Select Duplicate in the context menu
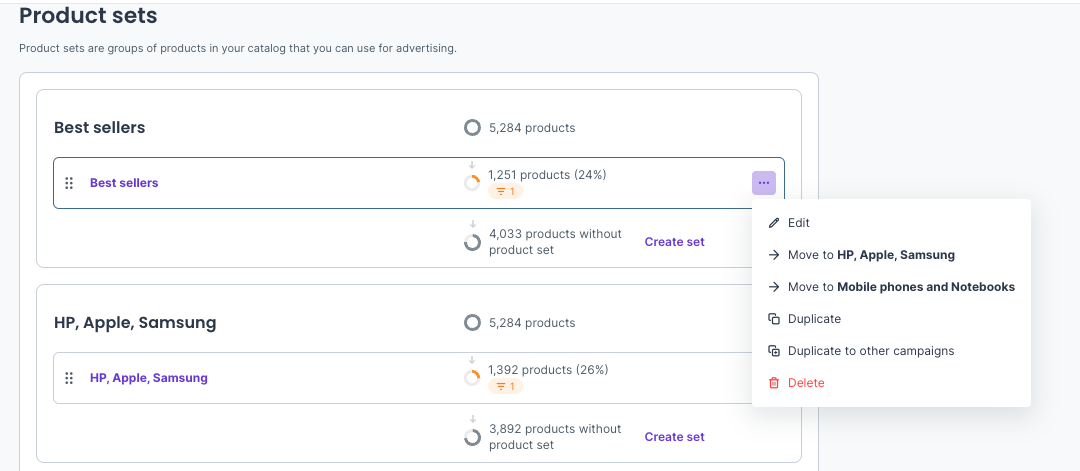The image size is (1080, 471). pos(814,319)
